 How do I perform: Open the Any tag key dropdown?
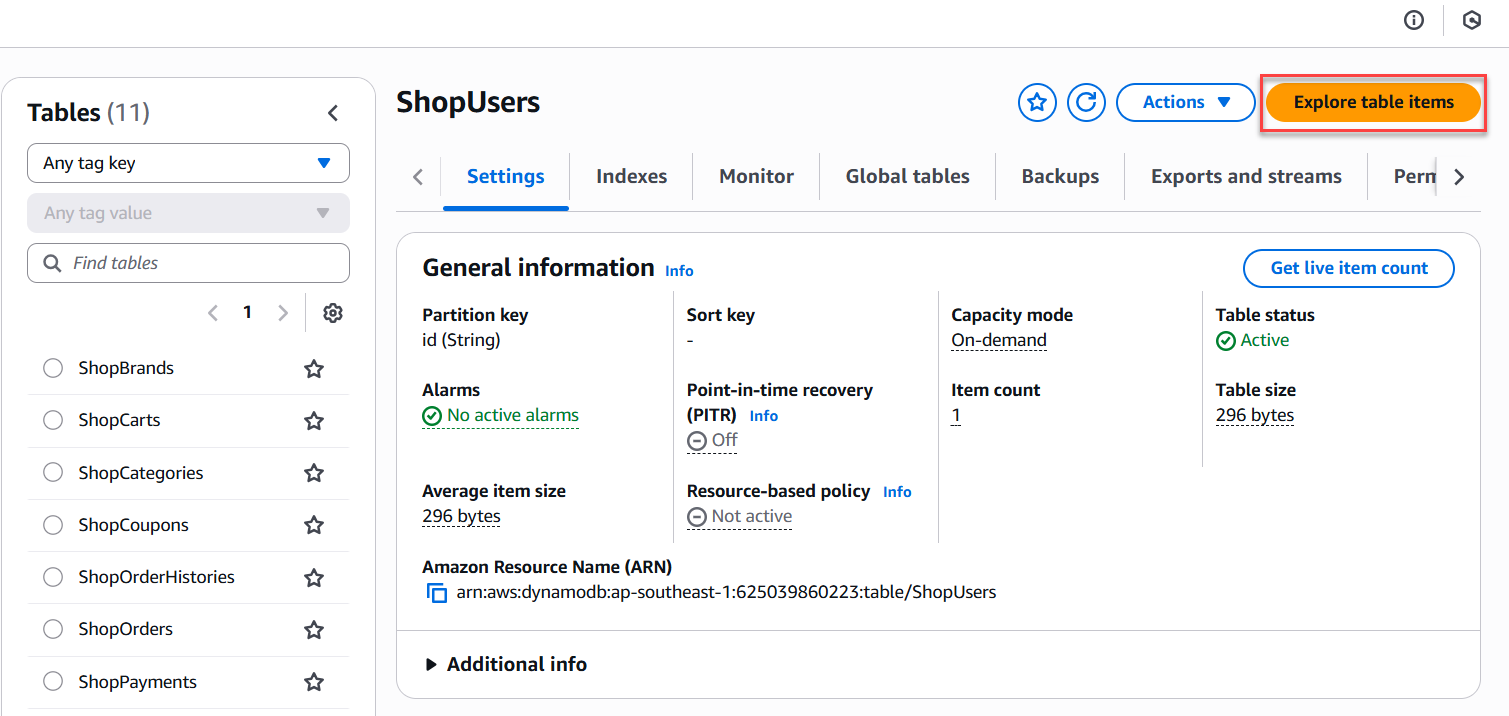[188, 163]
